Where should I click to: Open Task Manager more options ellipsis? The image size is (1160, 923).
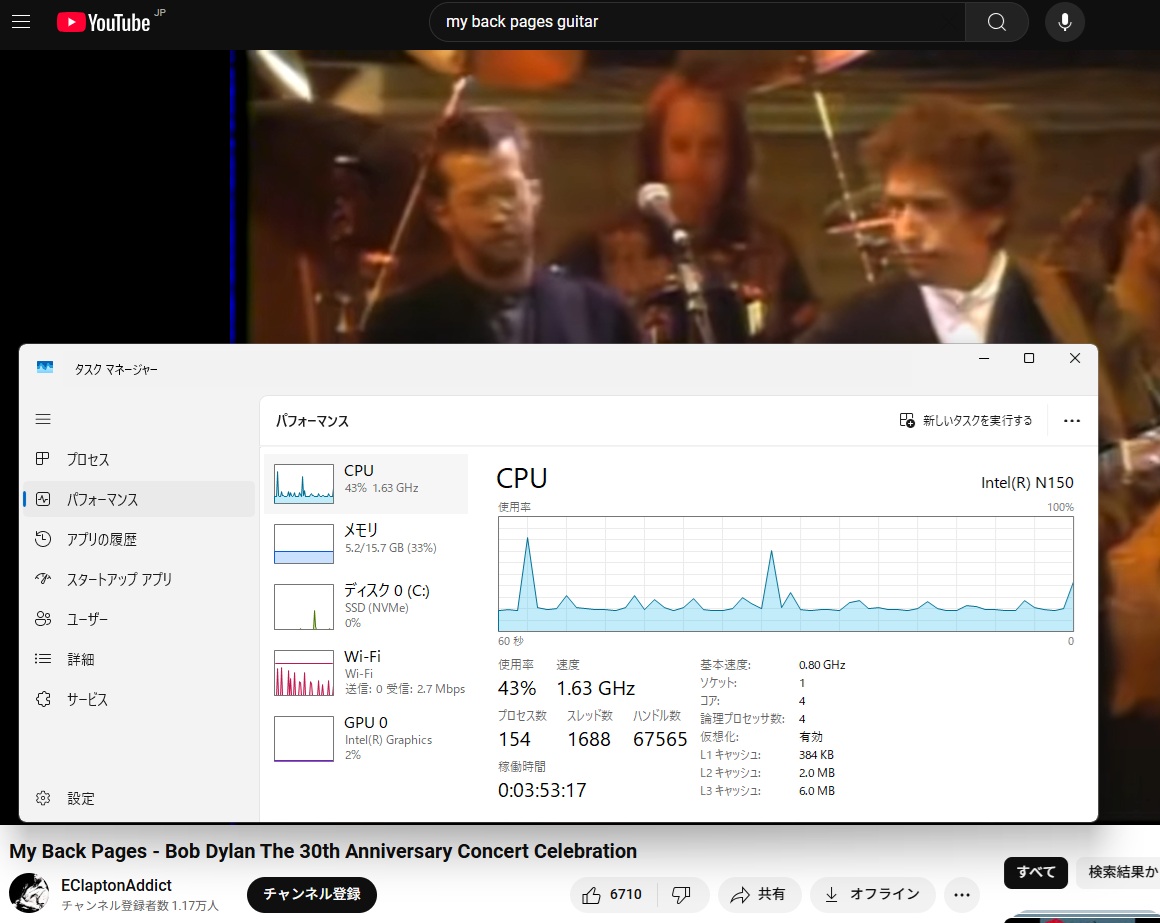pos(1072,421)
